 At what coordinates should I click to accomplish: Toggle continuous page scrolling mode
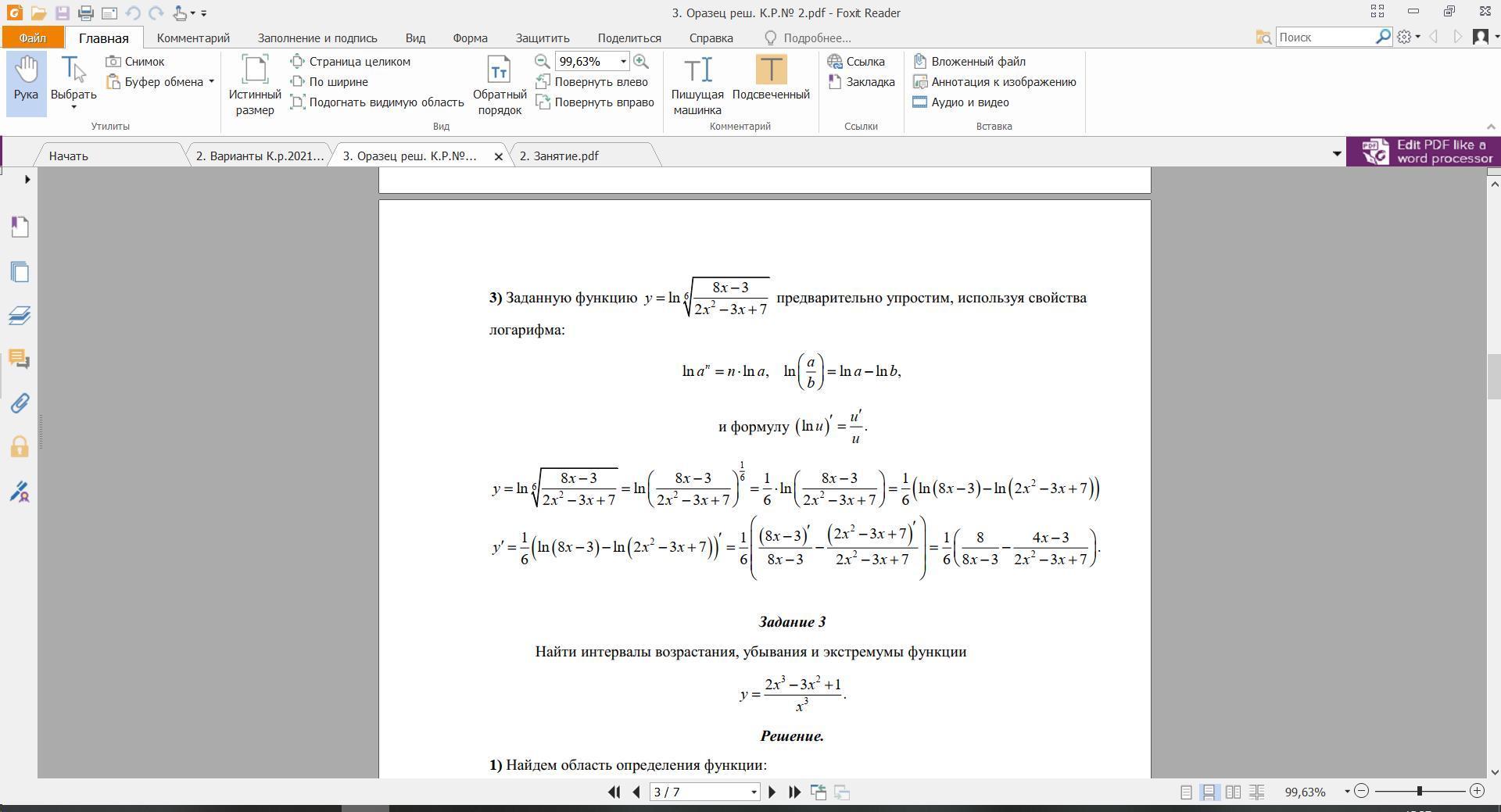pos(1209,792)
